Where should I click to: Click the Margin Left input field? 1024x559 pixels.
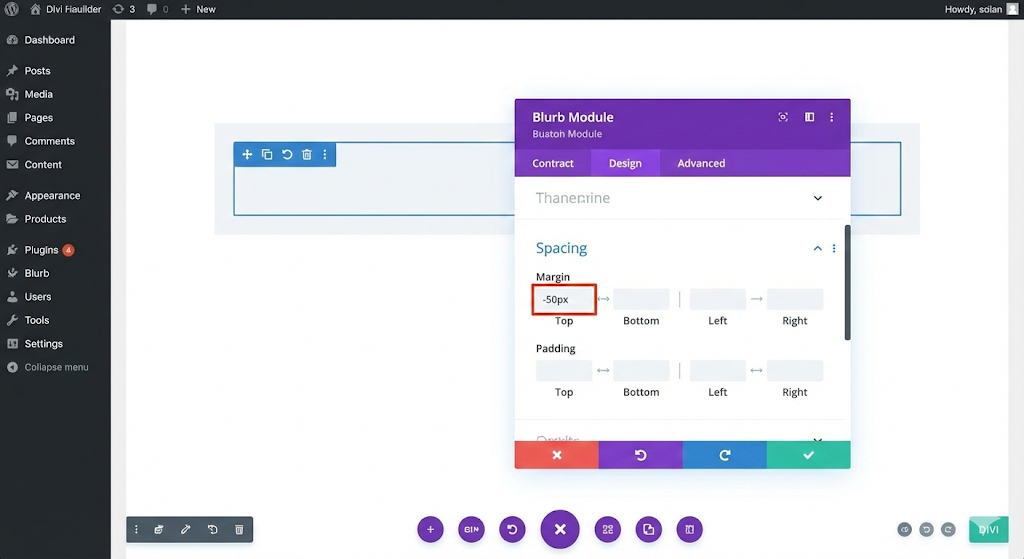click(718, 299)
